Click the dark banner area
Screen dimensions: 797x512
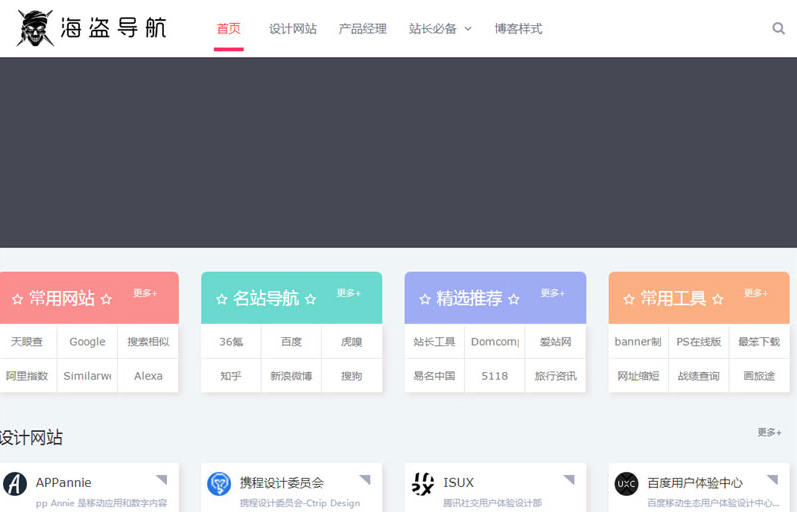tap(398, 153)
